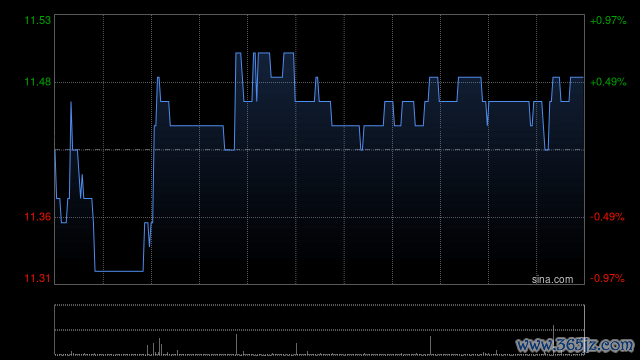Click the 11.31 price axis label
The height and width of the screenshot is (360, 640).
pyautogui.click(x=38, y=278)
